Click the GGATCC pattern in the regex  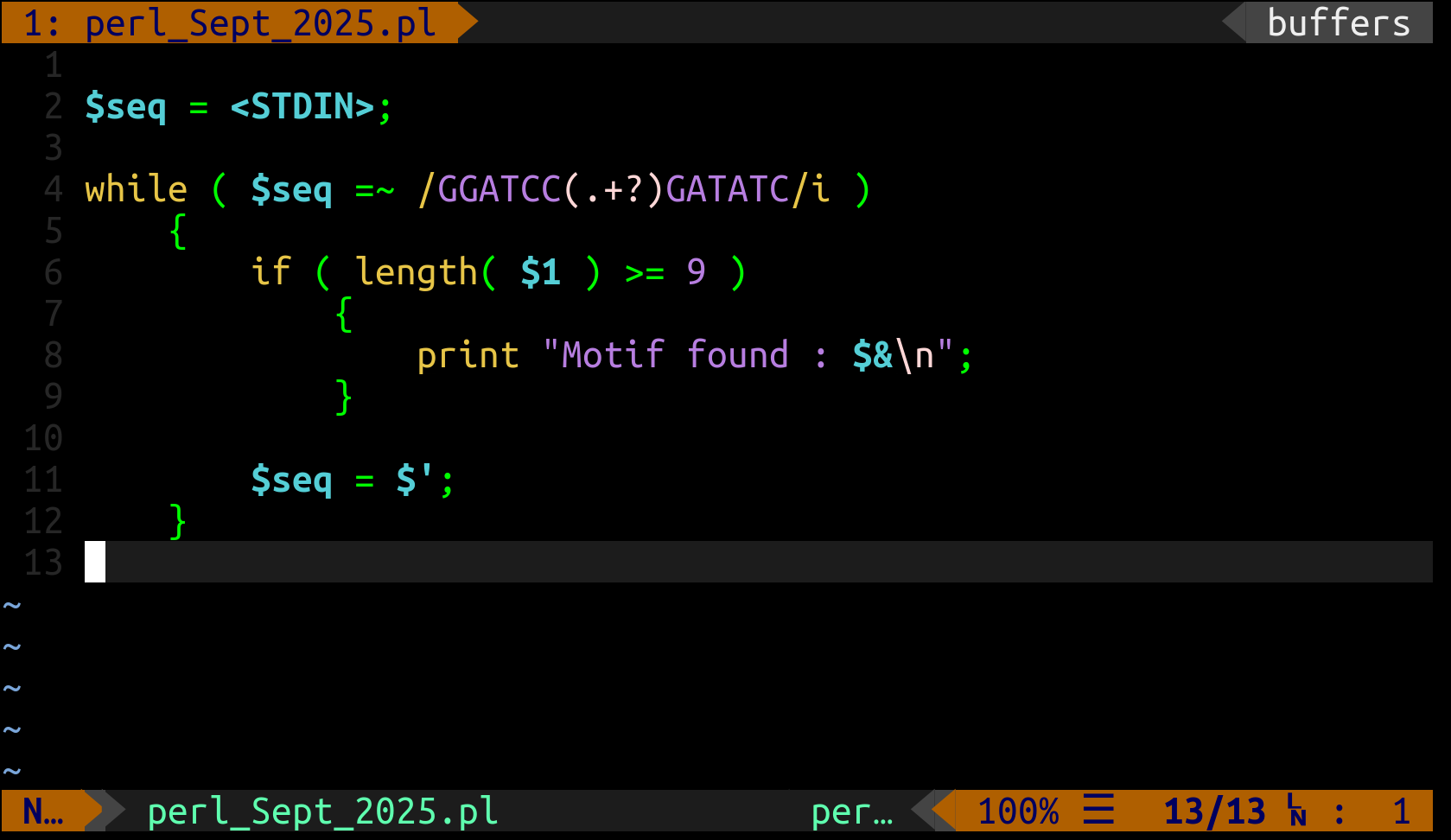499,189
